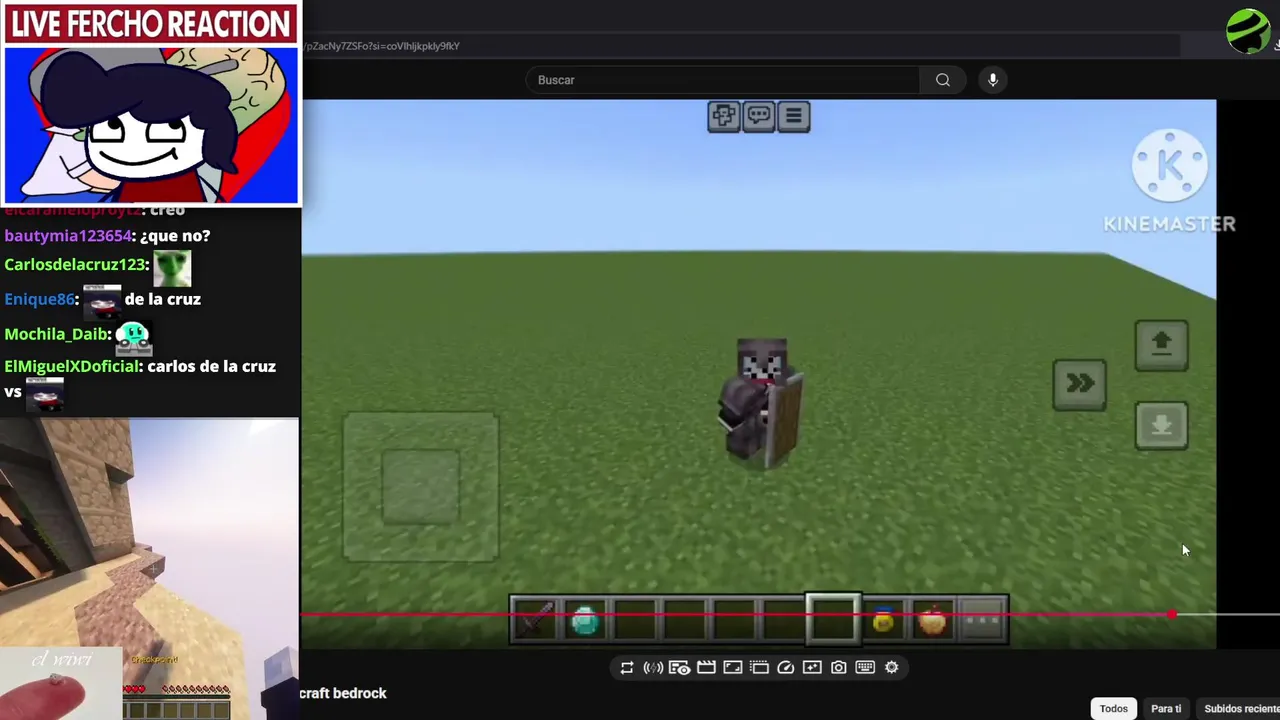
Task: Click the Minecraft player character with shield
Action: (762, 402)
